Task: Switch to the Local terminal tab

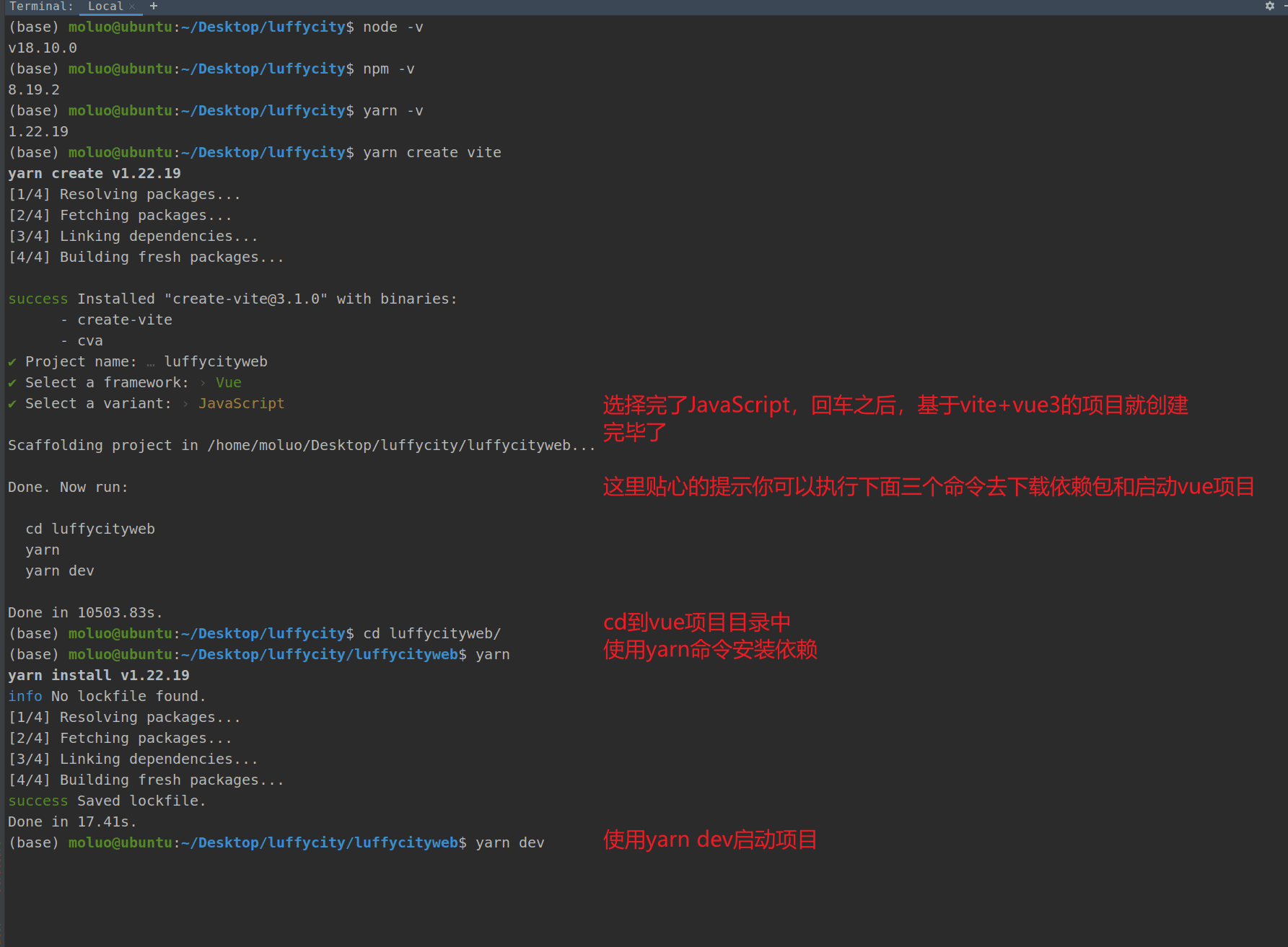Action: pos(105,6)
